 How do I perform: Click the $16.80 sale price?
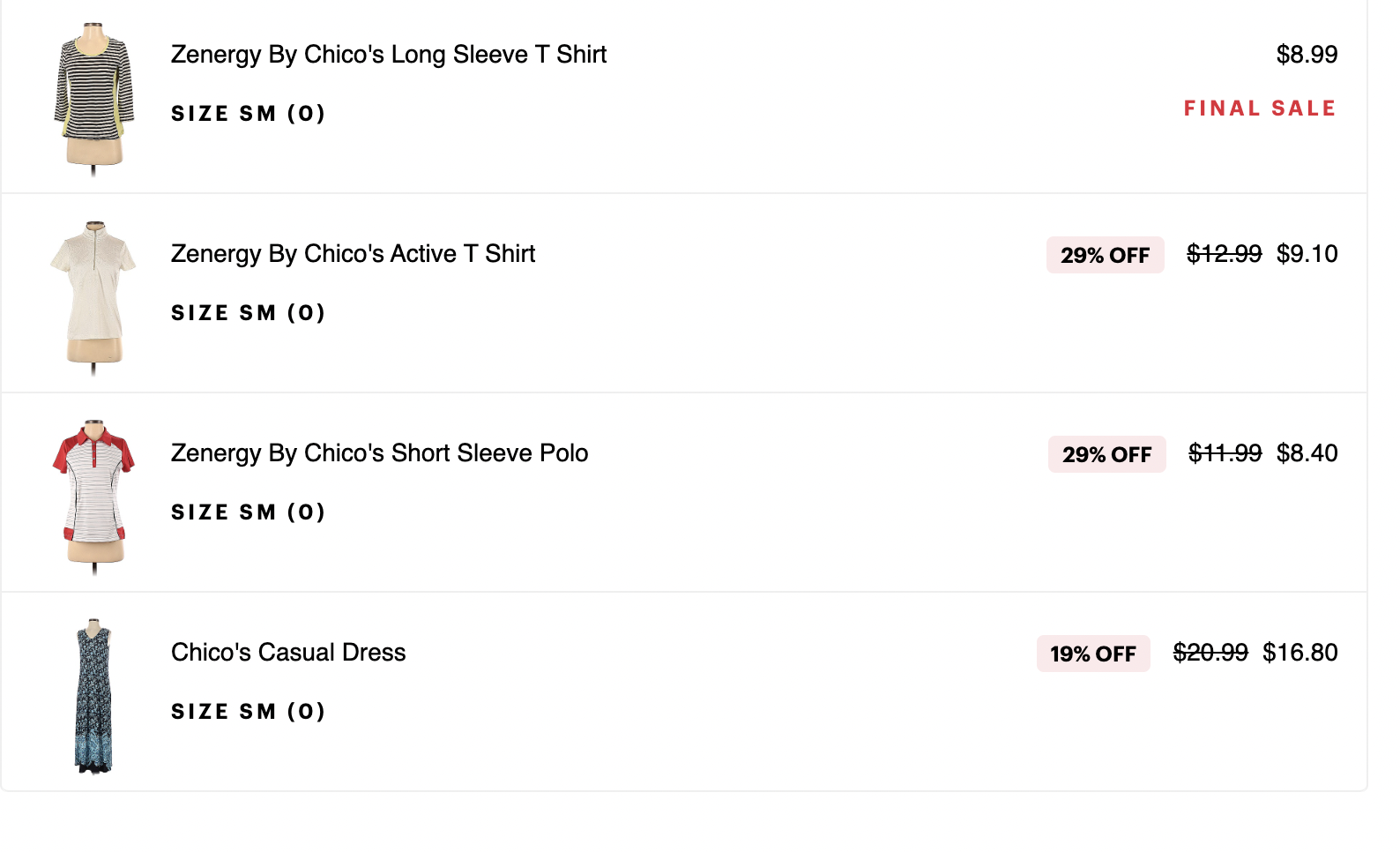[x=1299, y=653]
